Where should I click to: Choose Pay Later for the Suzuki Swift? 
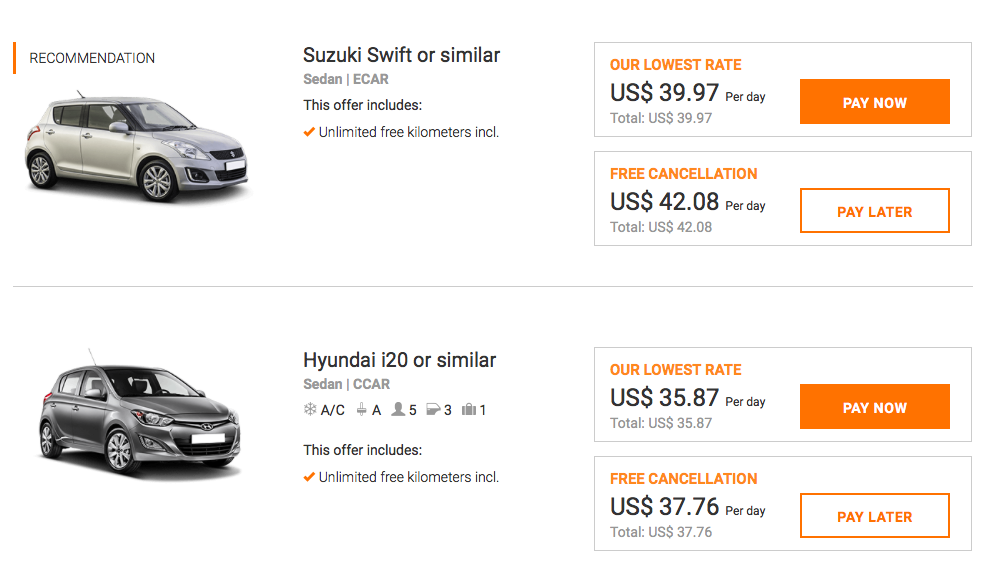tap(874, 211)
